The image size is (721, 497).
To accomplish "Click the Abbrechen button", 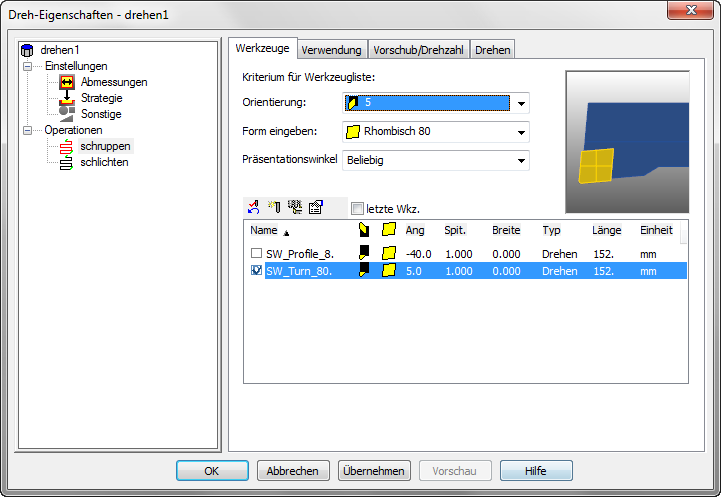I will (x=293, y=471).
